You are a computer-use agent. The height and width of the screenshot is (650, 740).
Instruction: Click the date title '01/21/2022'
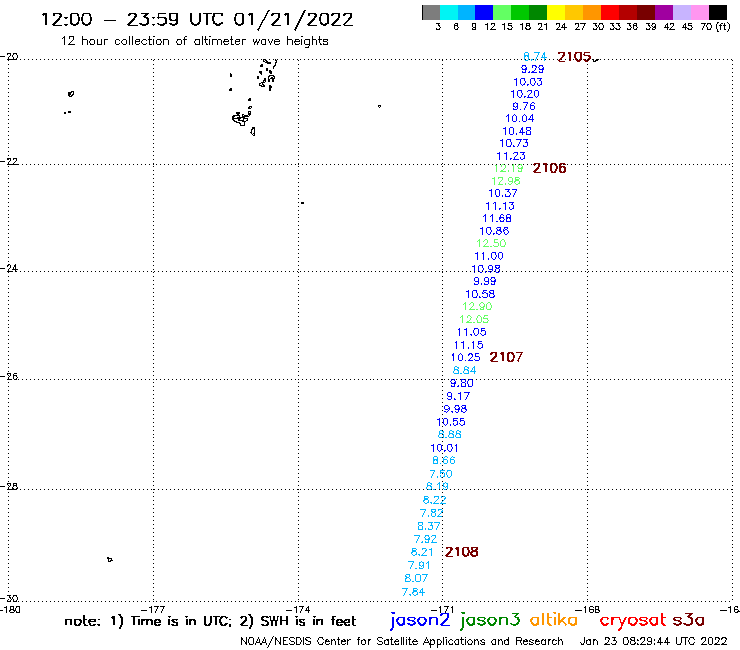point(293,20)
